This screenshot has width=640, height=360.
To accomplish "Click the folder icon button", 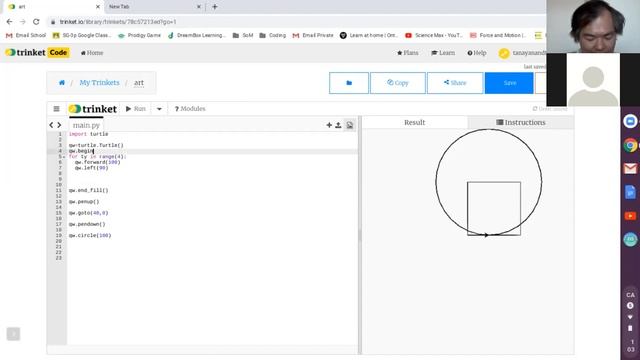I will pos(349,83).
